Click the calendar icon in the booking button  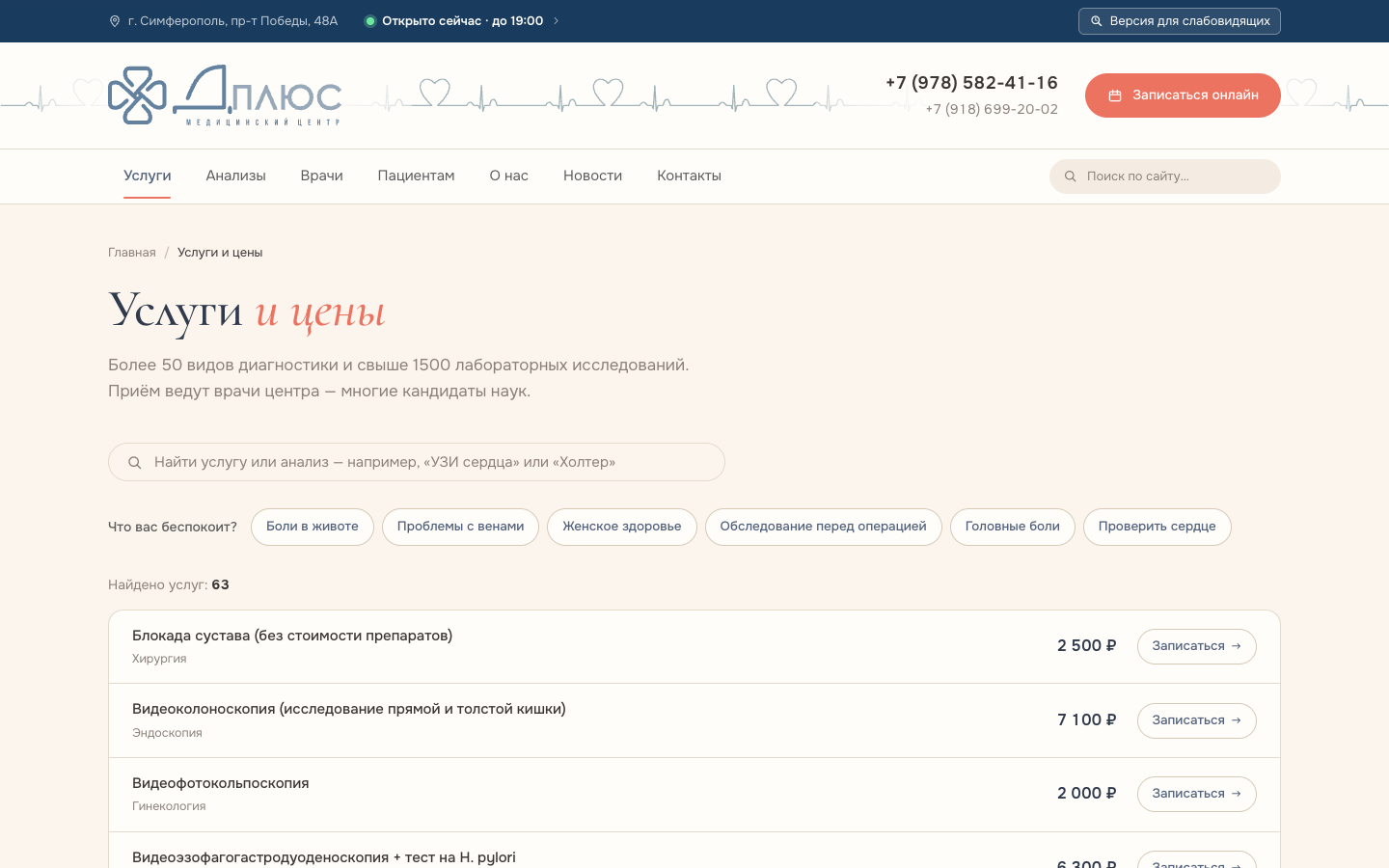[x=1115, y=95]
